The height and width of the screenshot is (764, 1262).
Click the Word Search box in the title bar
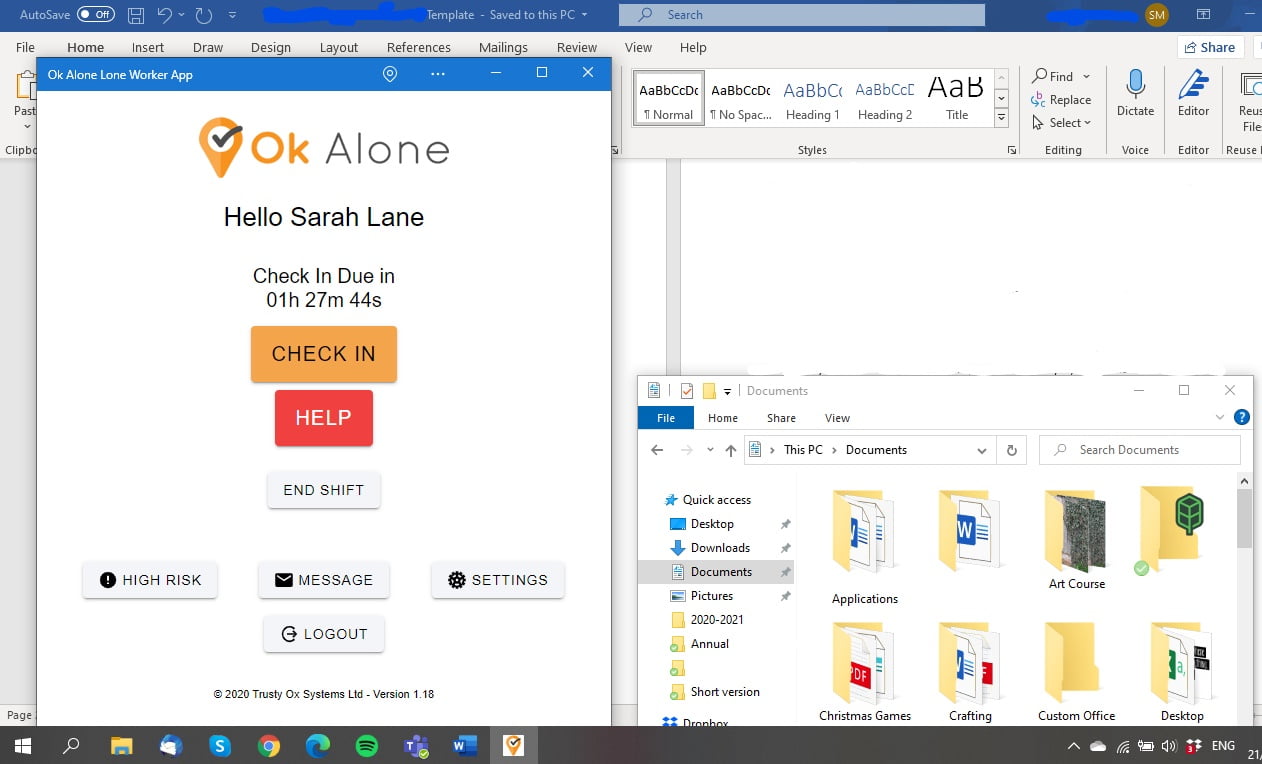pyautogui.click(x=802, y=15)
